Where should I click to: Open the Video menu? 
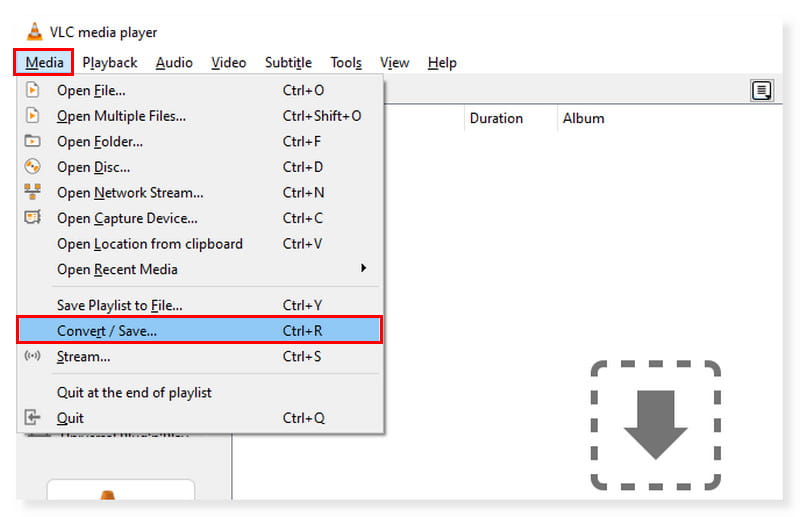[229, 62]
